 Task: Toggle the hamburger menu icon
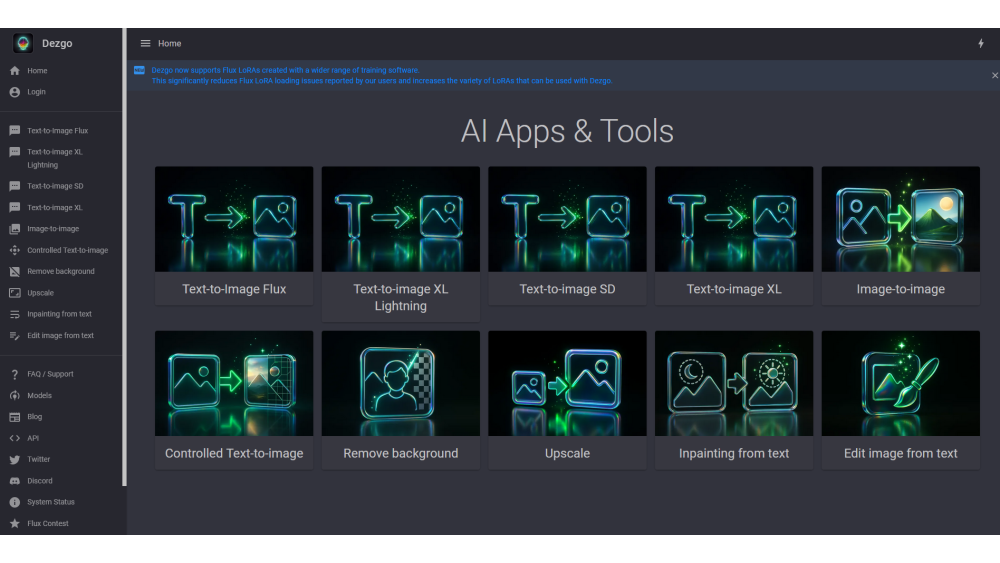[145, 43]
